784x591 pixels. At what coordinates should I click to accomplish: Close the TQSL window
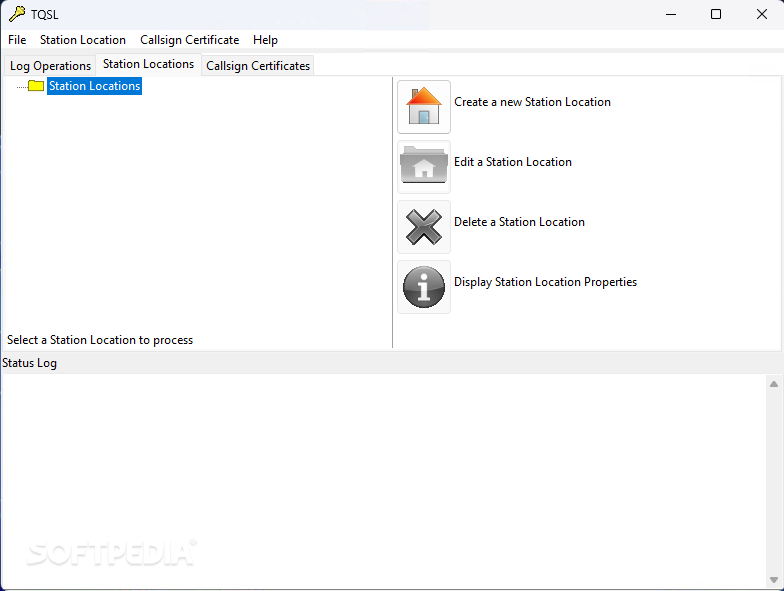(762, 14)
